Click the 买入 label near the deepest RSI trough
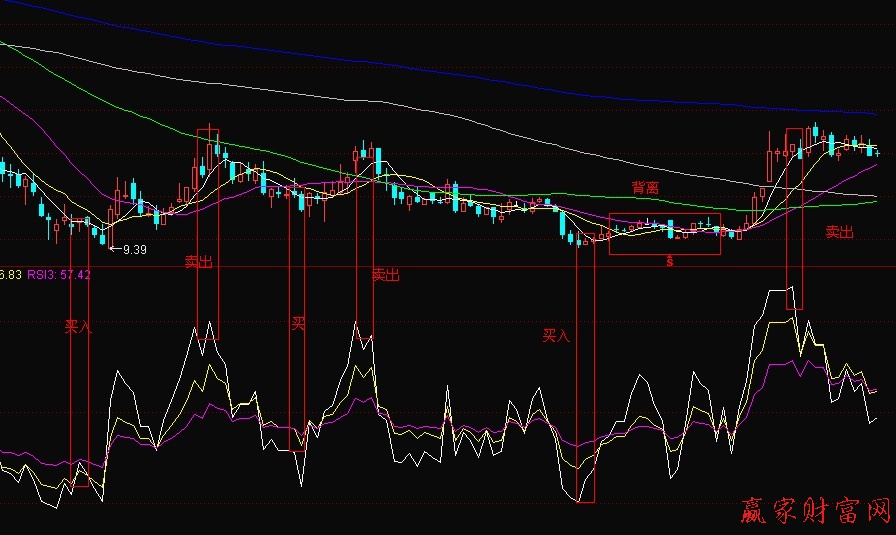896x535 pixels. 556,335
